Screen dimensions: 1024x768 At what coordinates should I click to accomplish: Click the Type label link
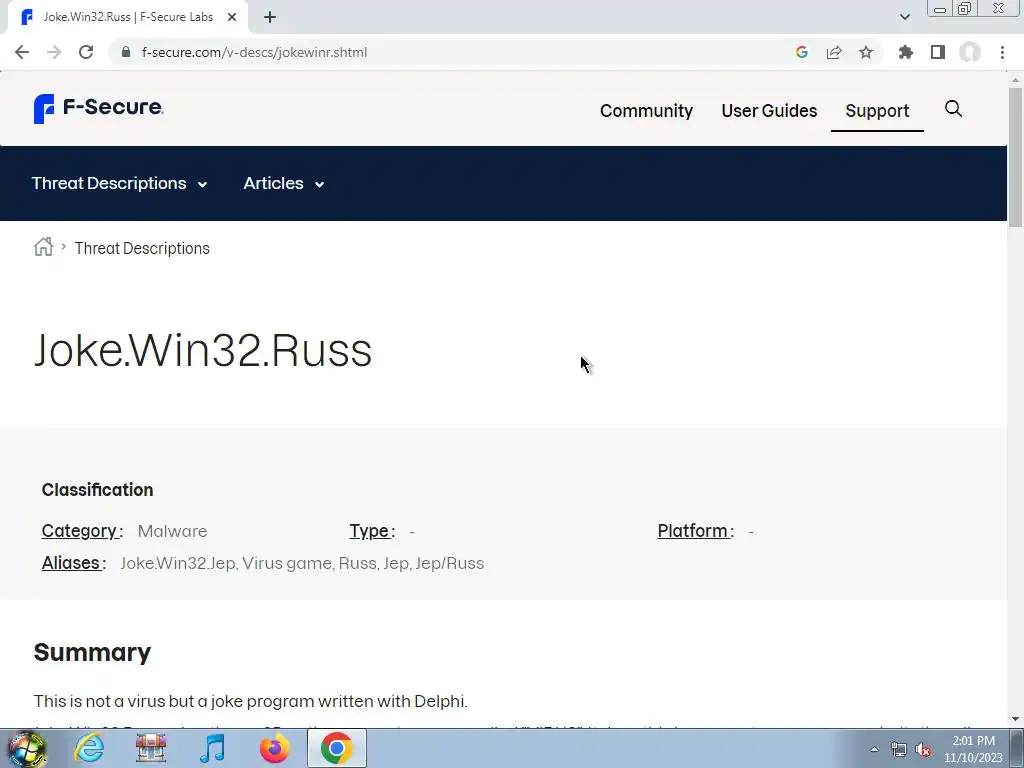tap(370, 531)
